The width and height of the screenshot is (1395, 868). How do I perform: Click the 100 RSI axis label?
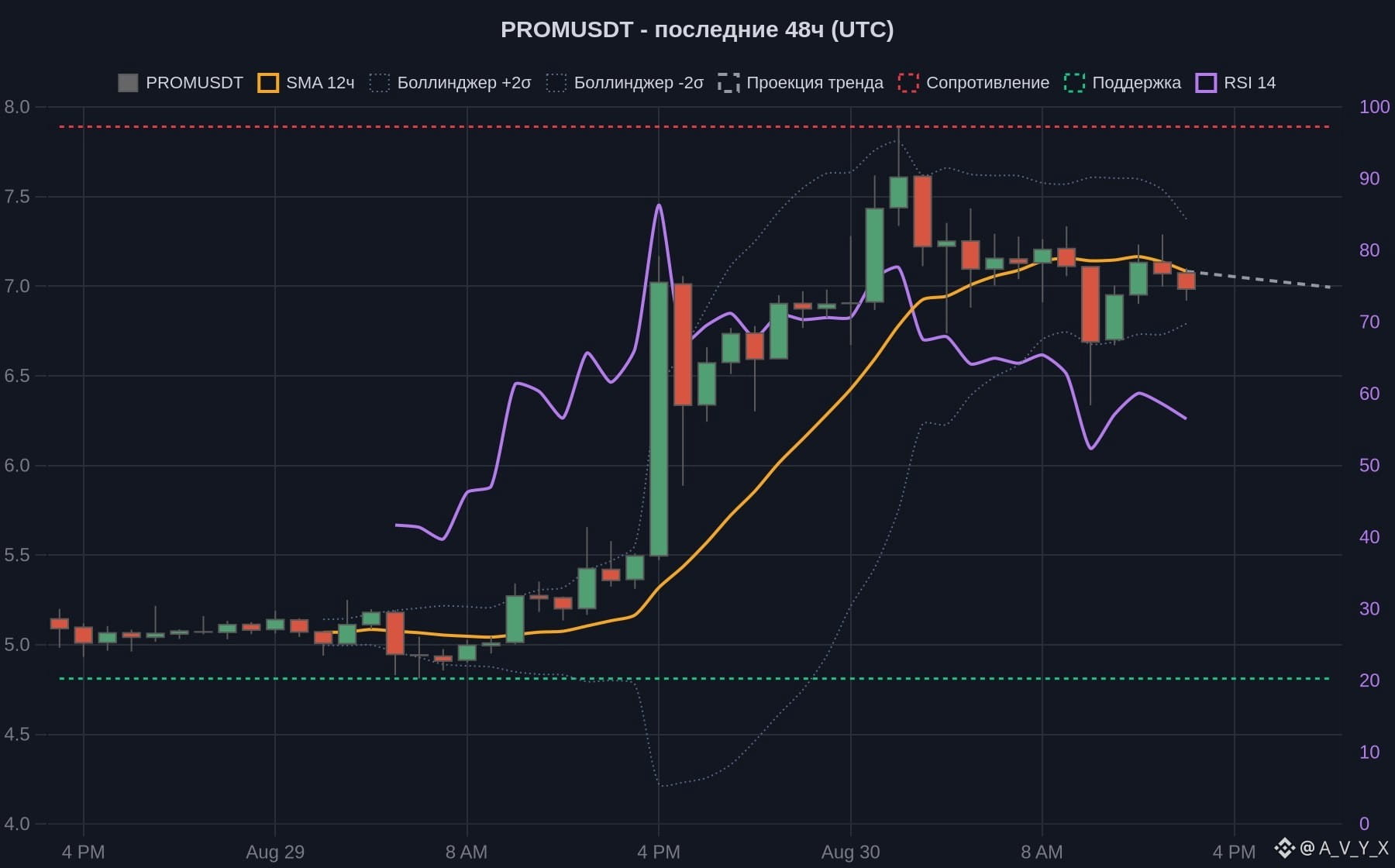(1375, 107)
